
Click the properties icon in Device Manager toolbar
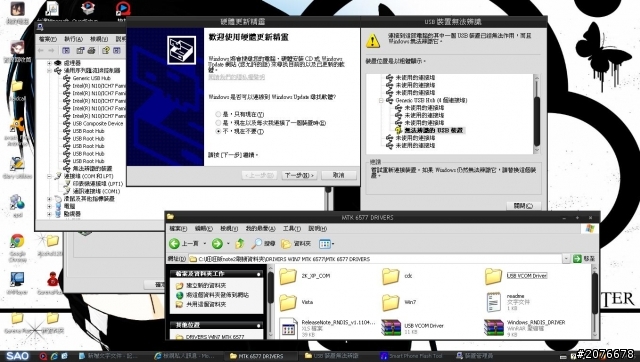click(x=80, y=51)
